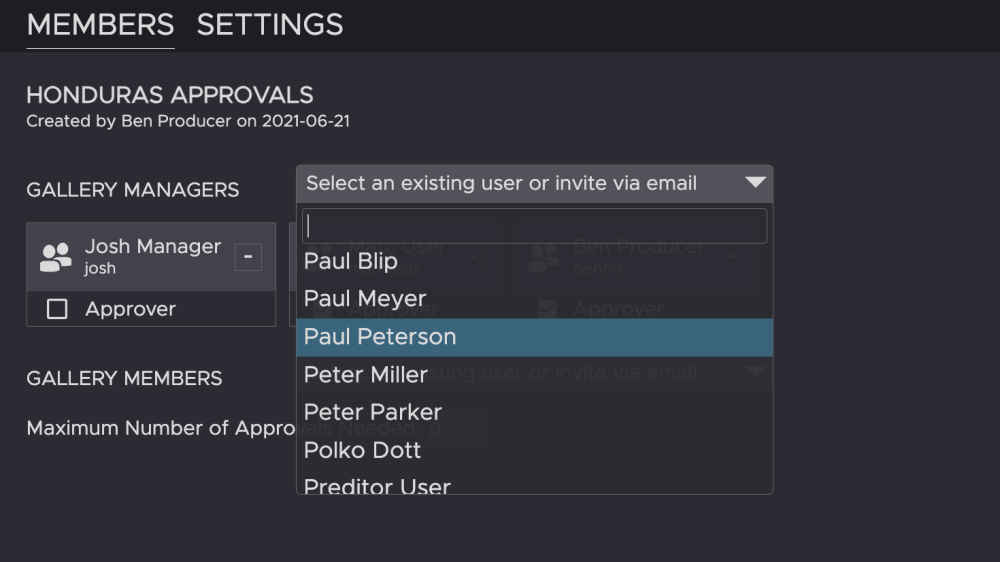Screen dimensions: 1000x562
Task: Select Paul Blip from the user list
Action: click(x=351, y=262)
